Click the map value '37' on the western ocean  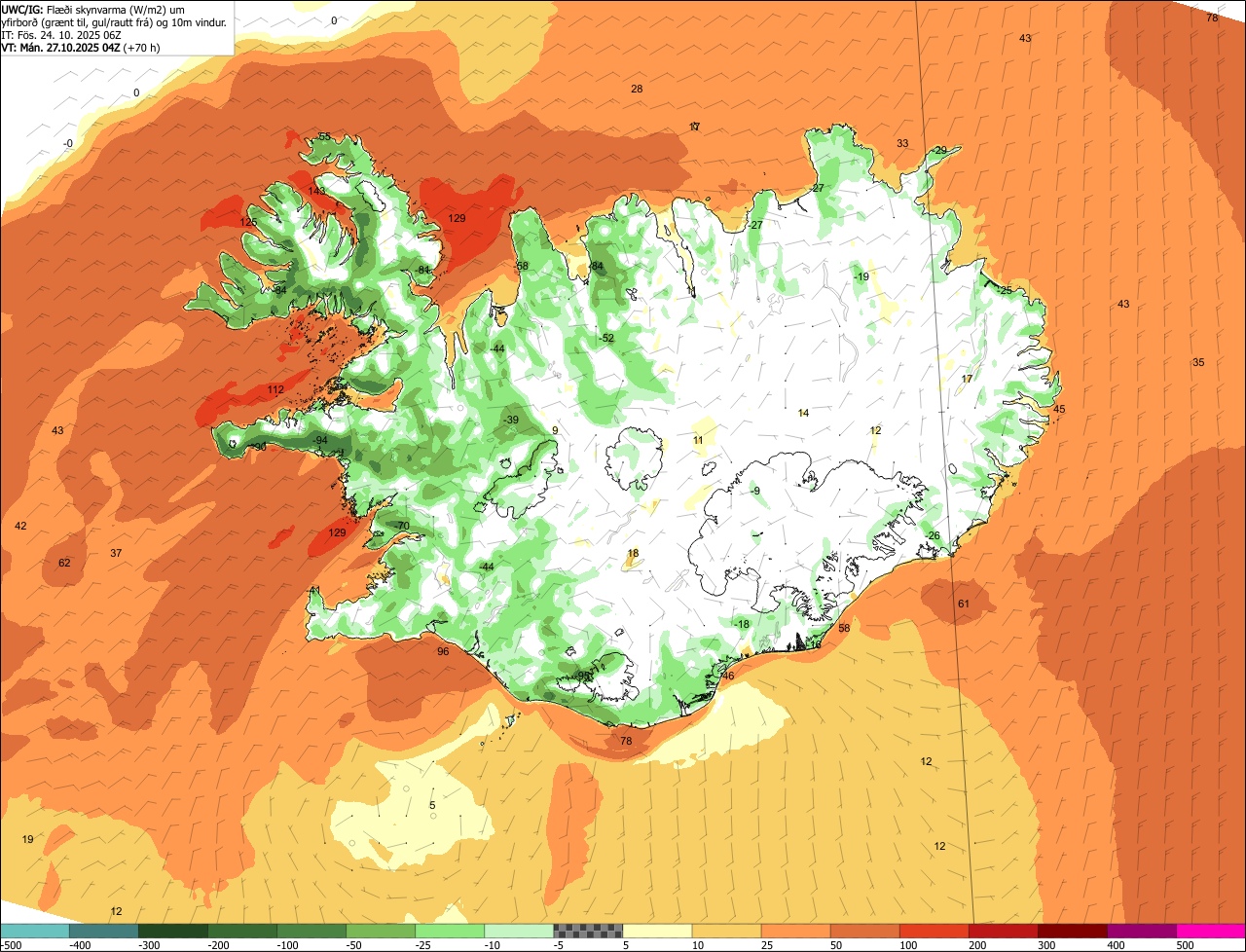(x=116, y=553)
